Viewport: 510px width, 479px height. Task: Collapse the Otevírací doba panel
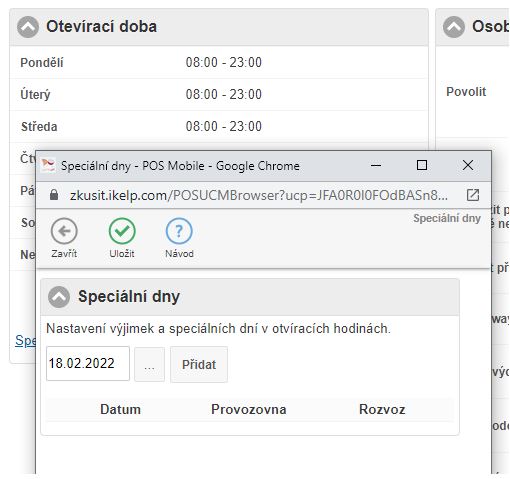click(28, 27)
